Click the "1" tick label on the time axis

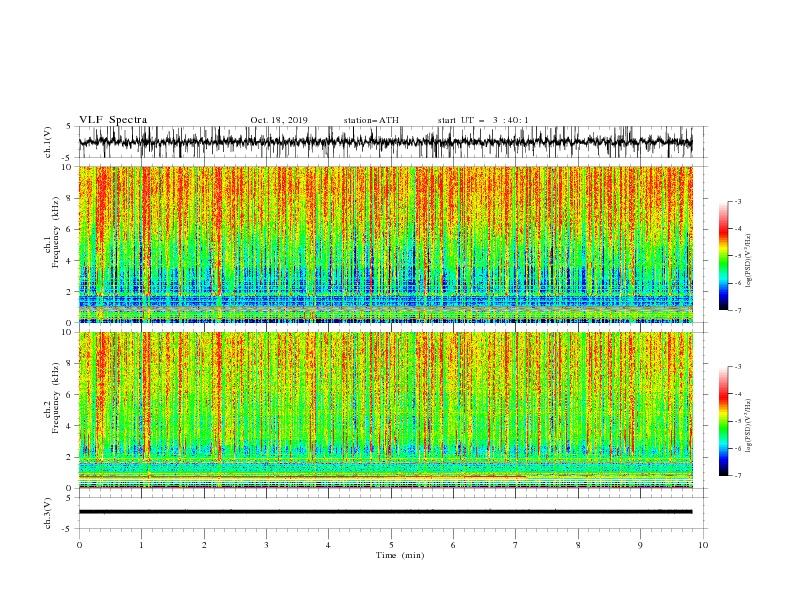pos(142,545)
